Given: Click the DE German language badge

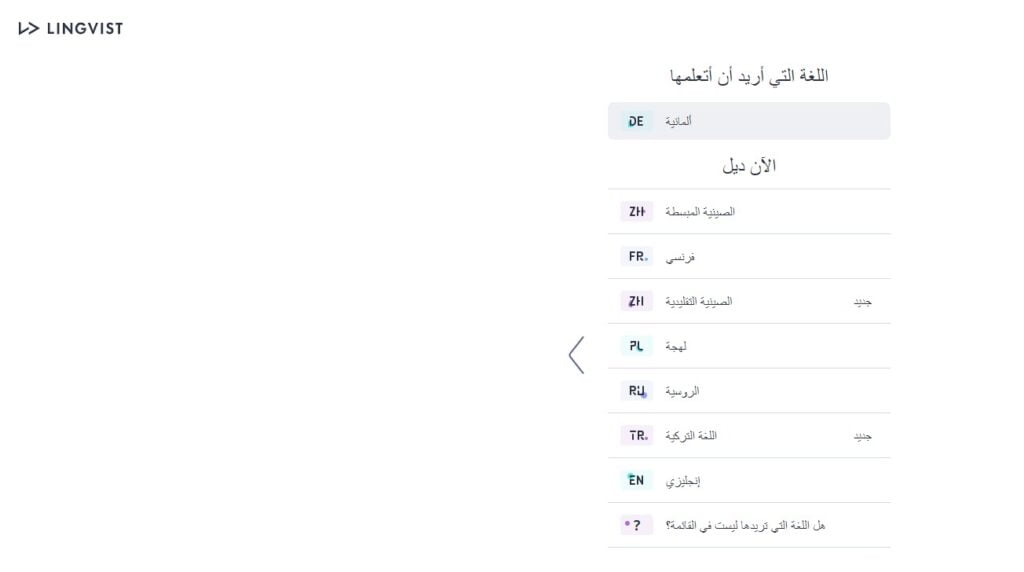Looking at the screenshot, I should 636,121.
